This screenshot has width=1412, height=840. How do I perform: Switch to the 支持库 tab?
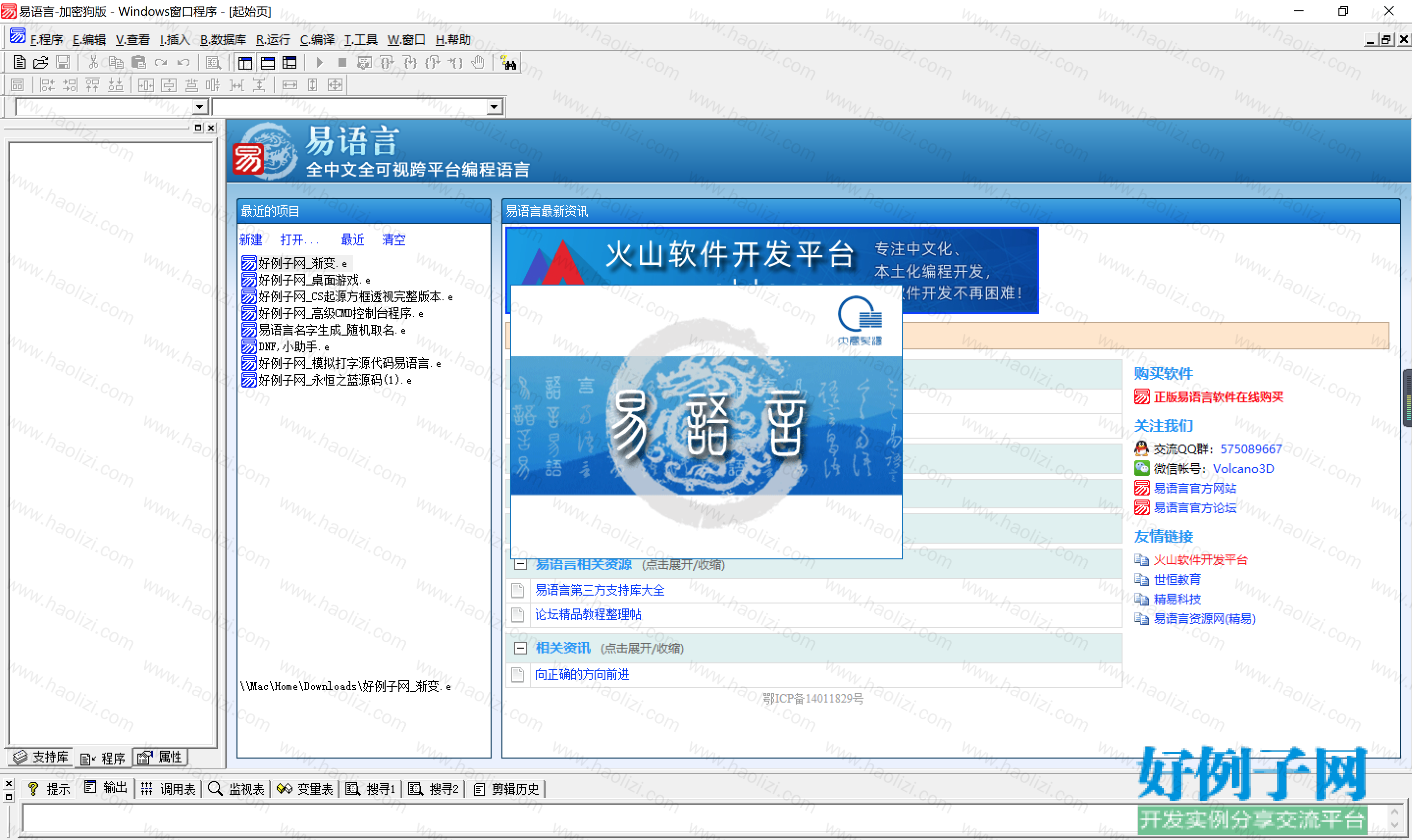click(x=41, y=757)
